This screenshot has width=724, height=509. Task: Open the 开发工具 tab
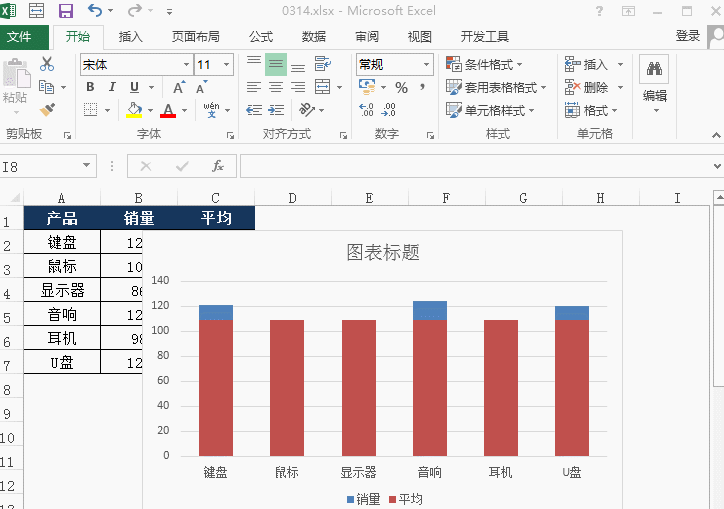coord(485,36)
